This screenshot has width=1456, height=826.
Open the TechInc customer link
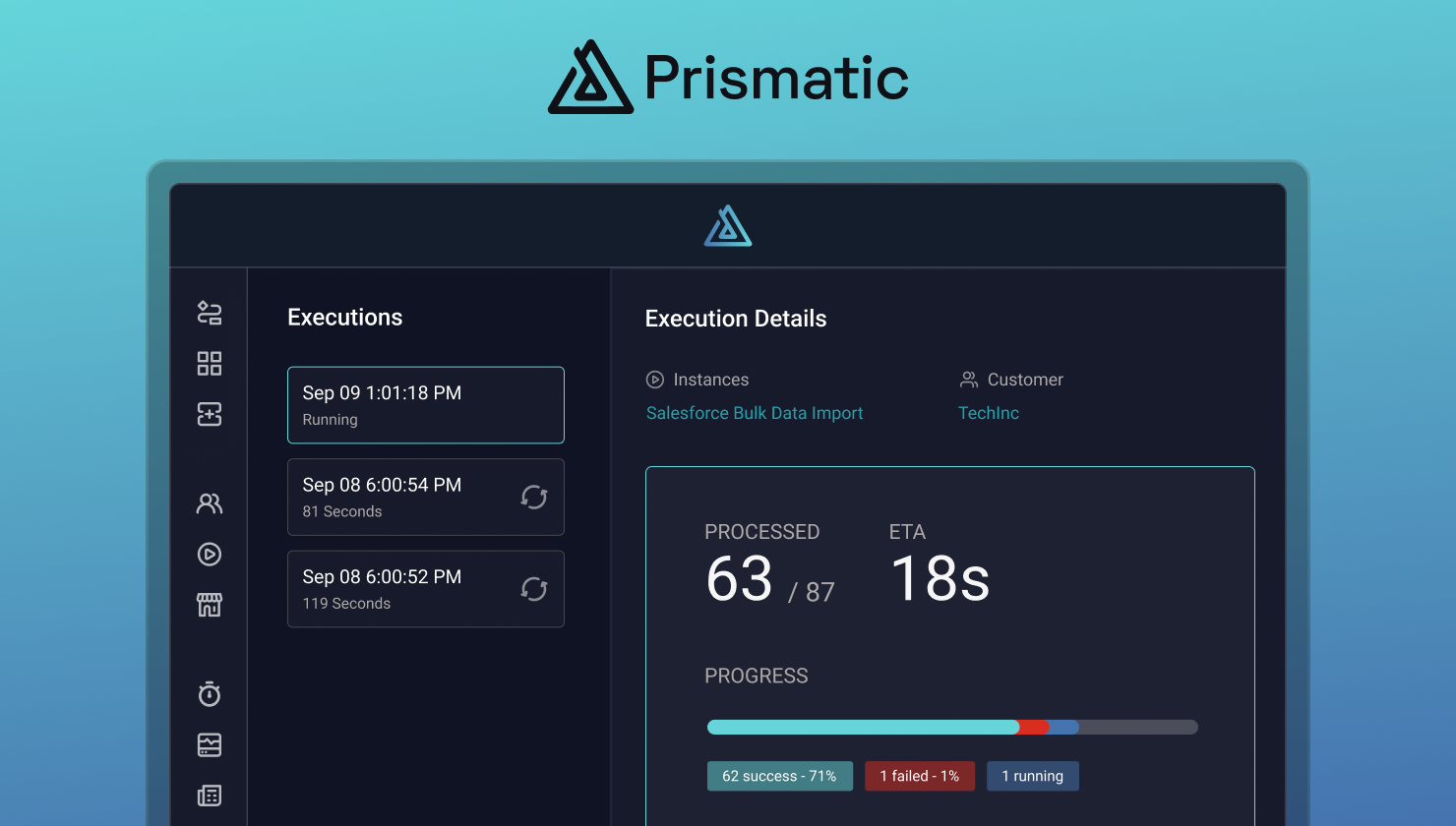(989, 413)
